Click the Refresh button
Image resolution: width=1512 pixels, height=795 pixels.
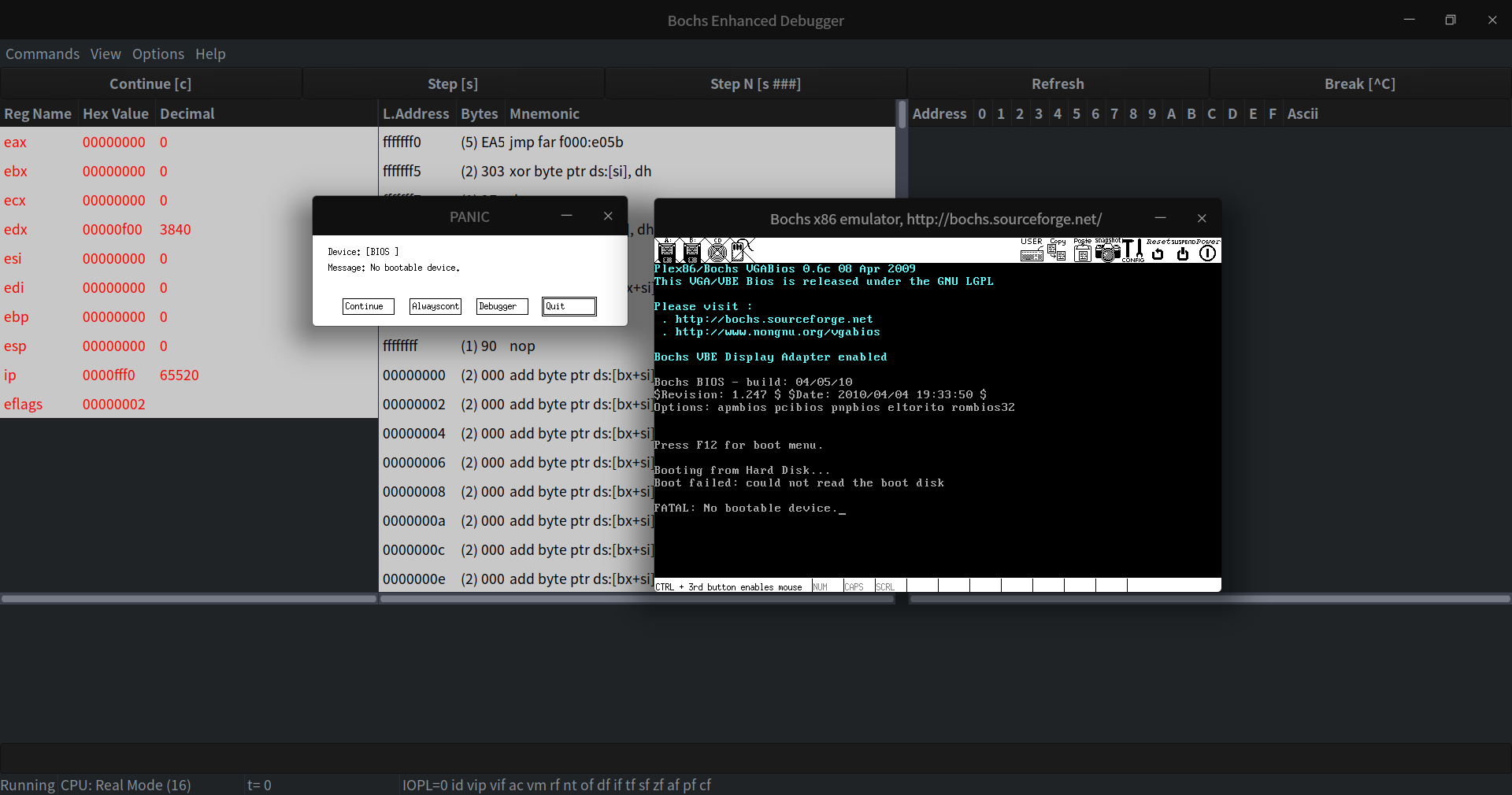[1058, 83]
